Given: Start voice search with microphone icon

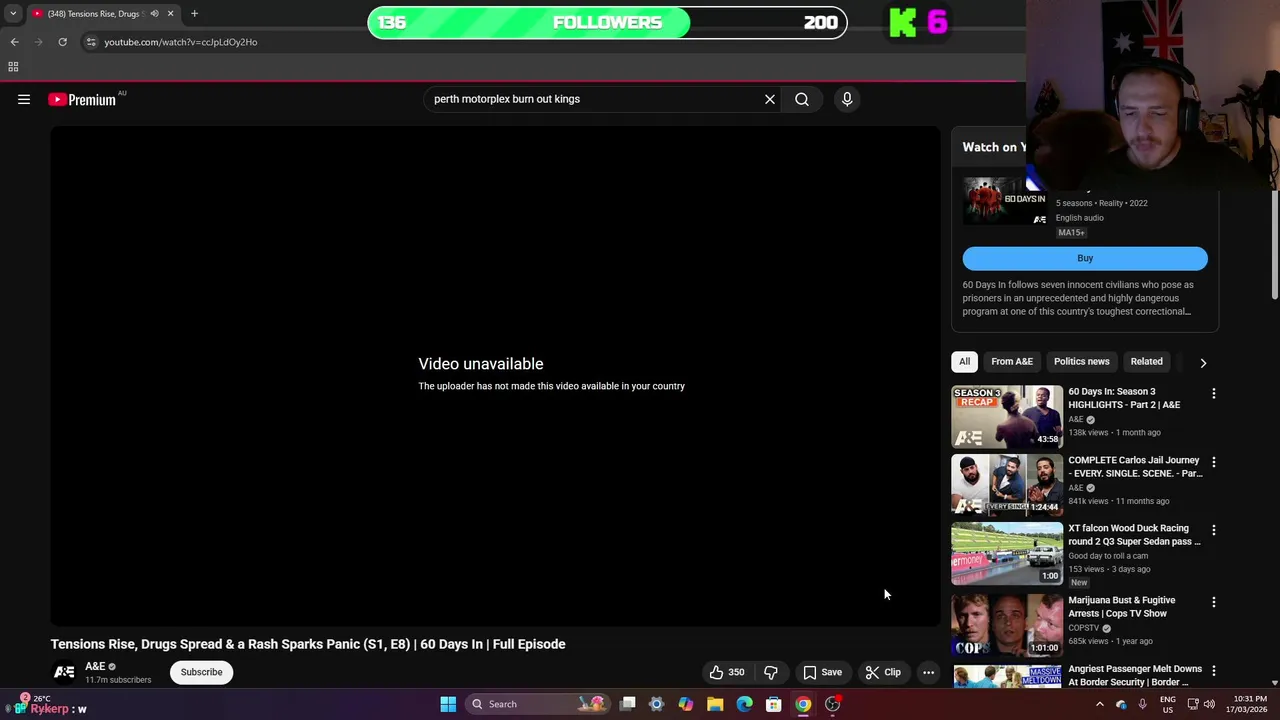Looking at the screenshot, I should click(847, 99).
